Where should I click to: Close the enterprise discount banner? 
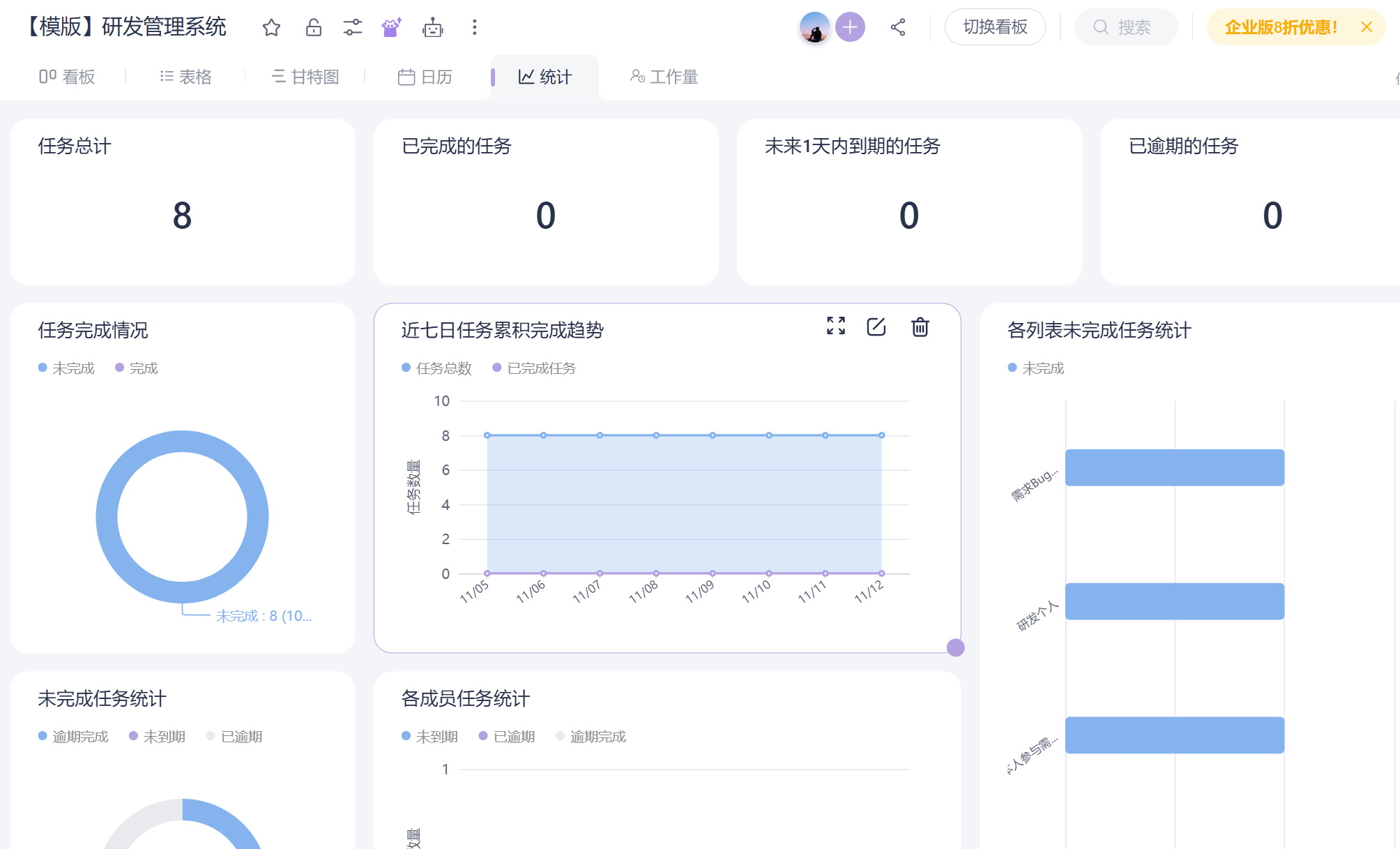(1367, 27)
